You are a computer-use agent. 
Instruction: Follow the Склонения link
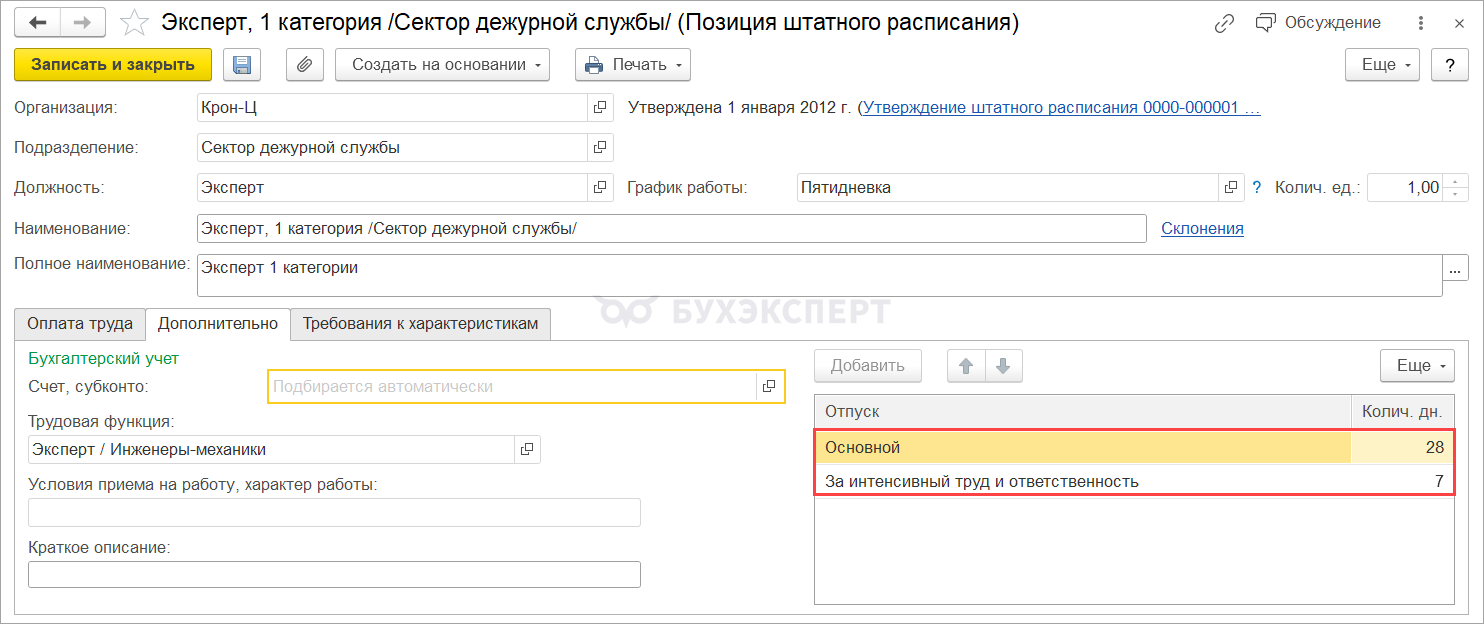pos(1202,228)
